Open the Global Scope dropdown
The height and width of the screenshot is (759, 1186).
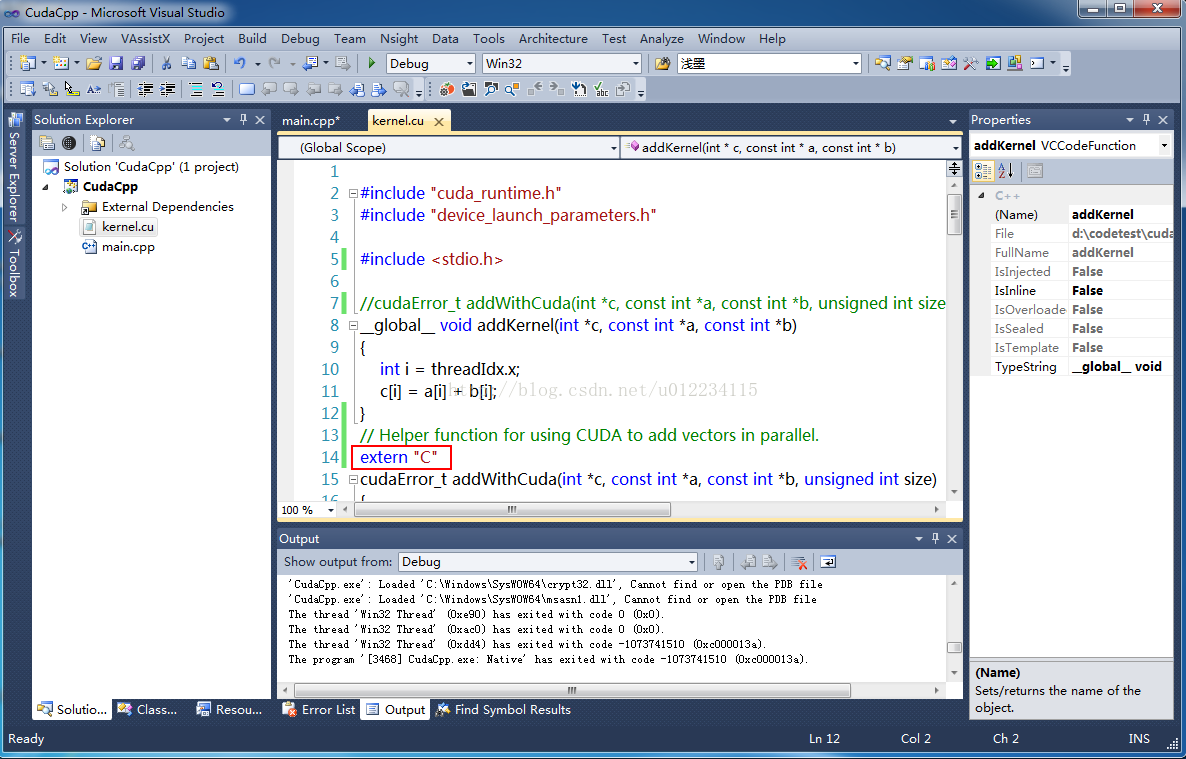[449, 148]
